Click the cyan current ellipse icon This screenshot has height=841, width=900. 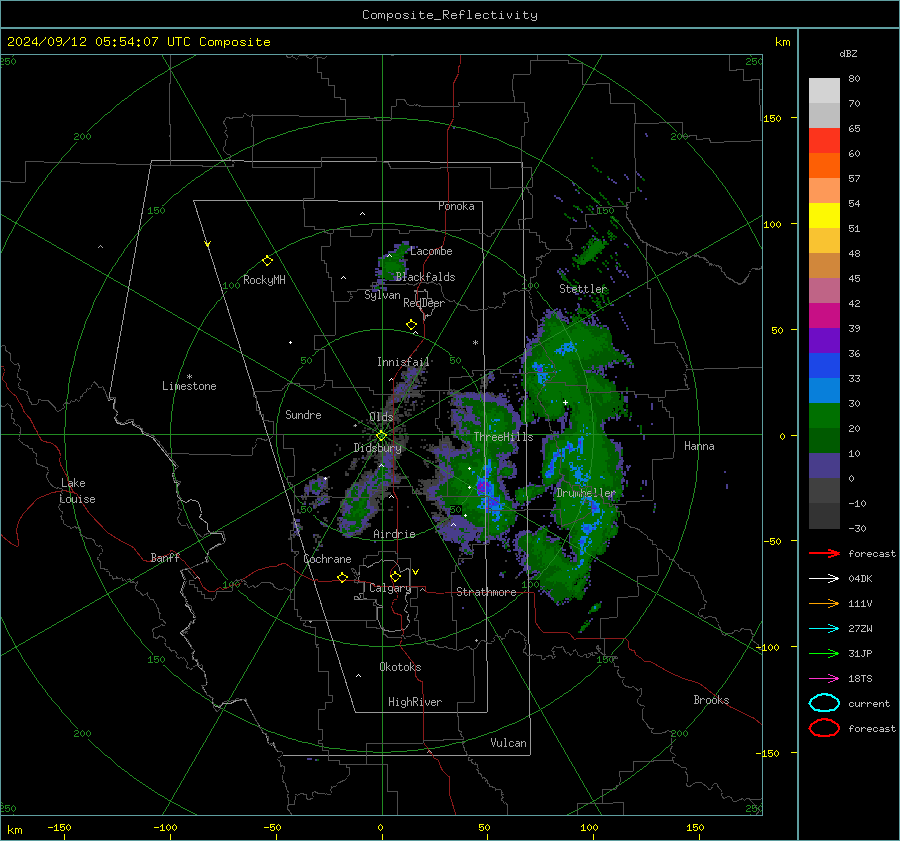point(824,703)
